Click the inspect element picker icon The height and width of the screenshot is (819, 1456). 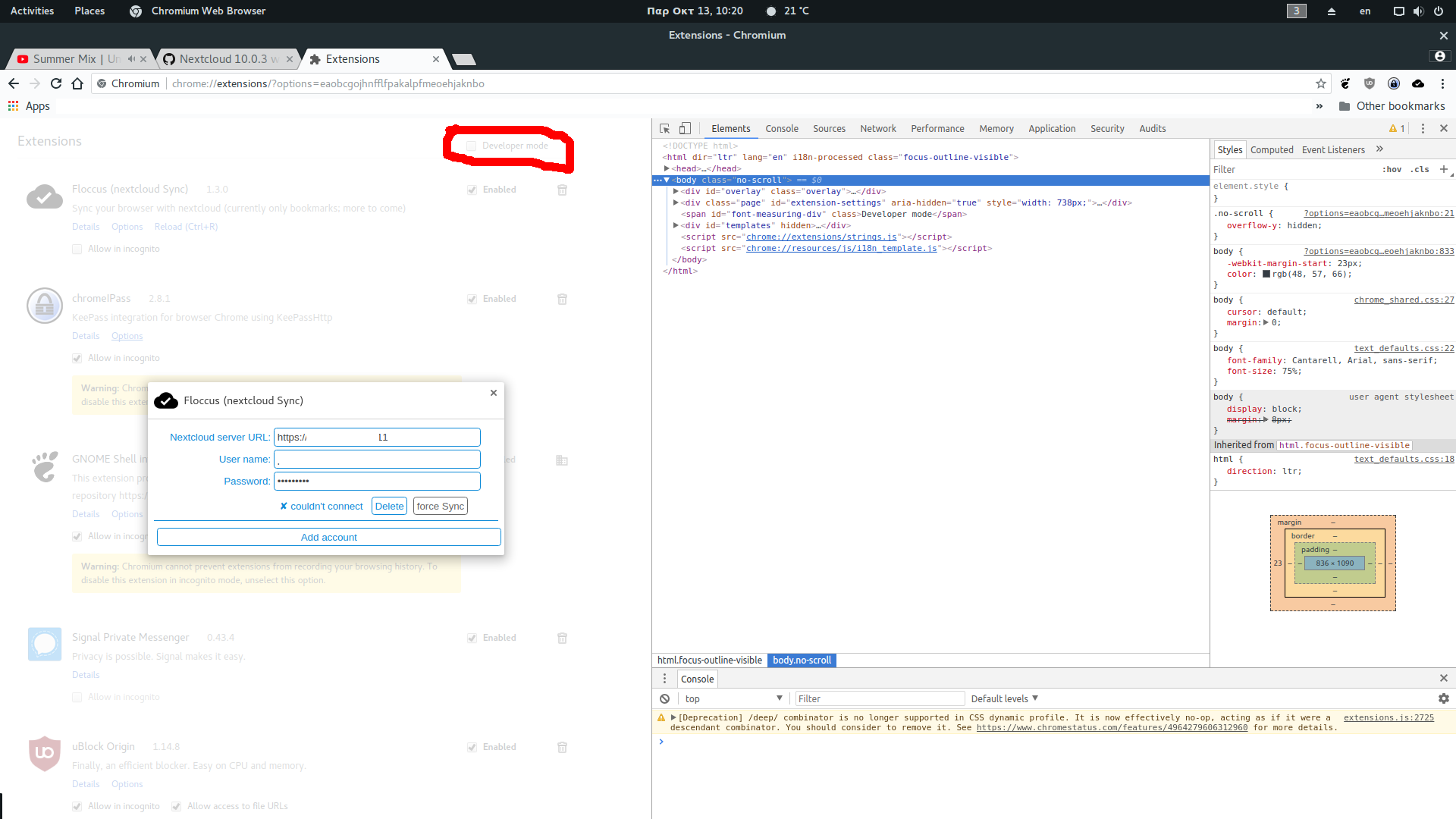[665, 129]
